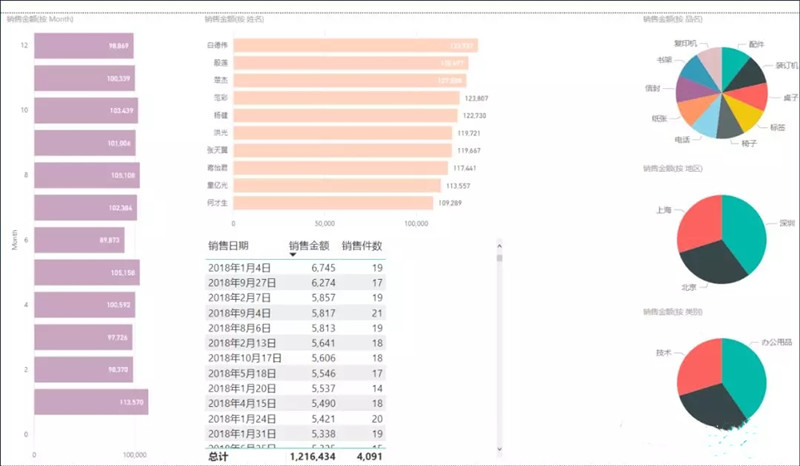Select table row 2018年4月15日
Image resolution: width=800 pixels, height=466 pixels.
[296, 403]
